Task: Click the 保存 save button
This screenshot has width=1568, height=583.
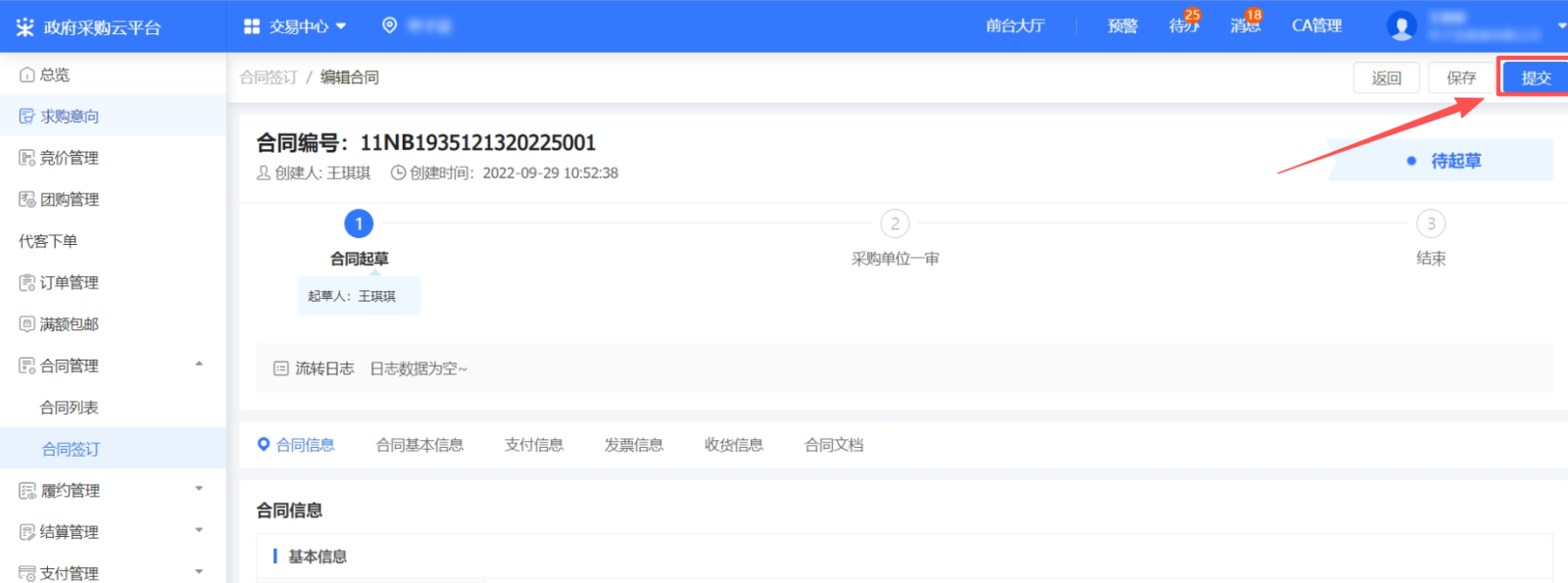Action: coord(1461,77)
